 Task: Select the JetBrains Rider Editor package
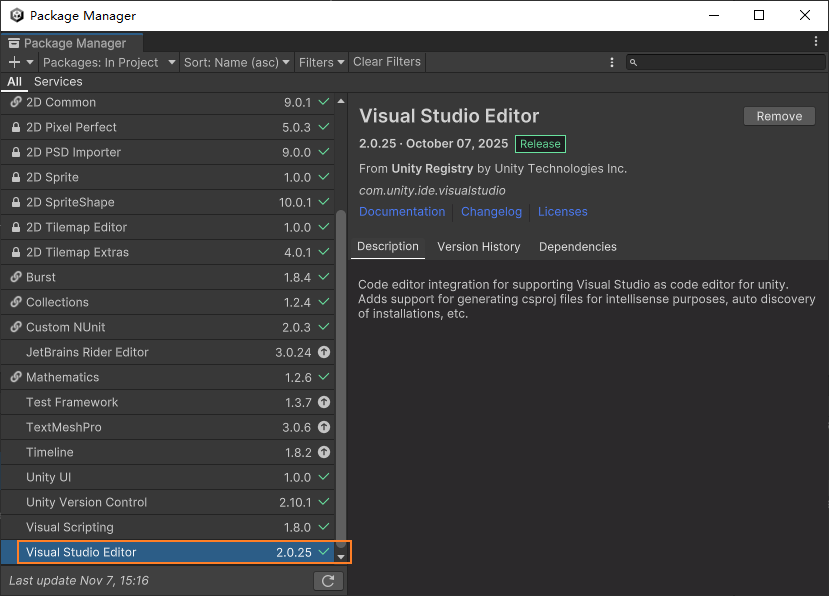point(168,352)
